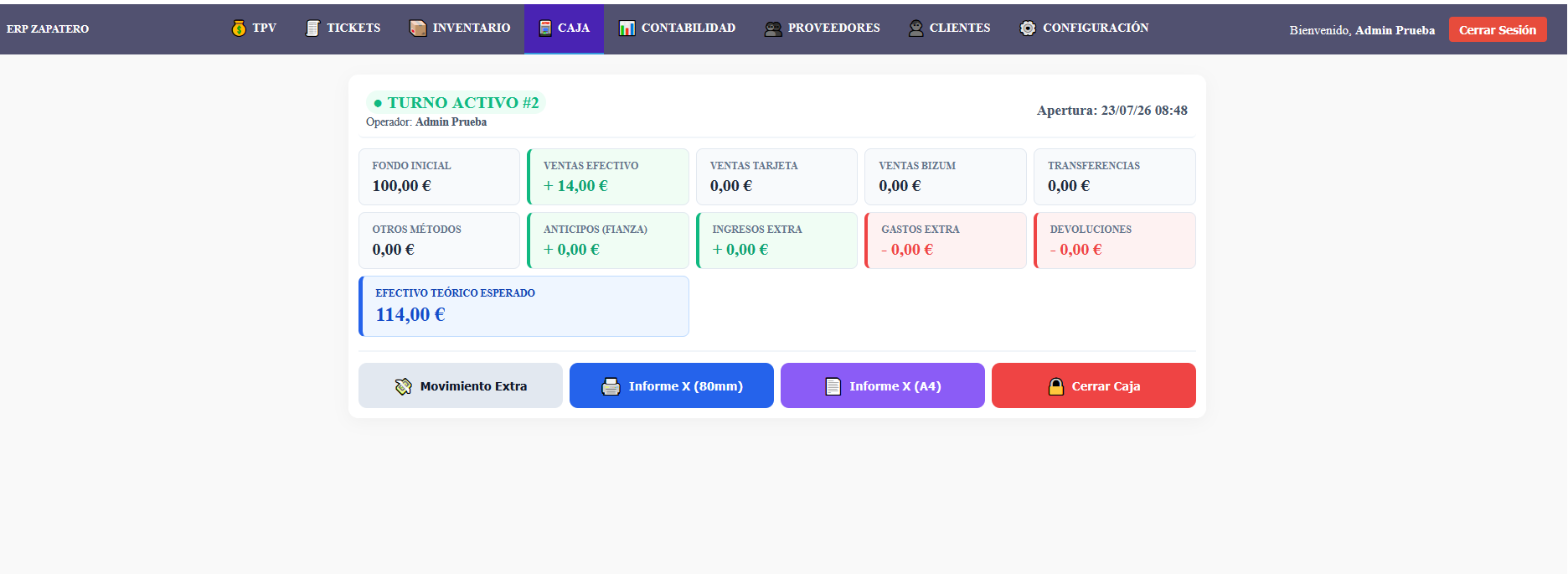Click the Clientes person icon
The width and height of the screenshot is (1568, 574).
916,28
